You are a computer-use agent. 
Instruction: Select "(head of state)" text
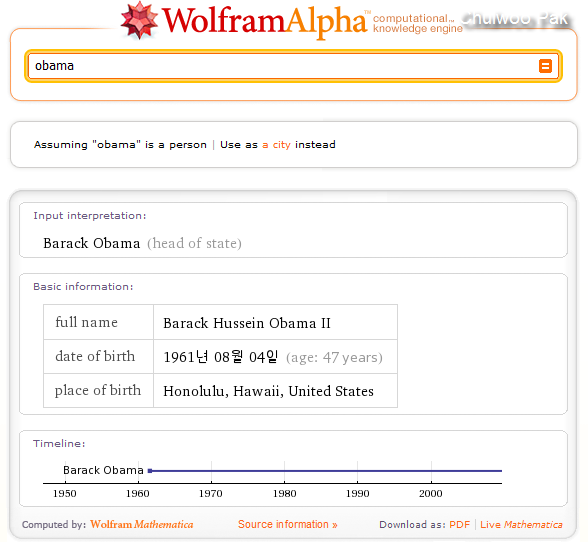pyautogui.click(x=194, y=243)
